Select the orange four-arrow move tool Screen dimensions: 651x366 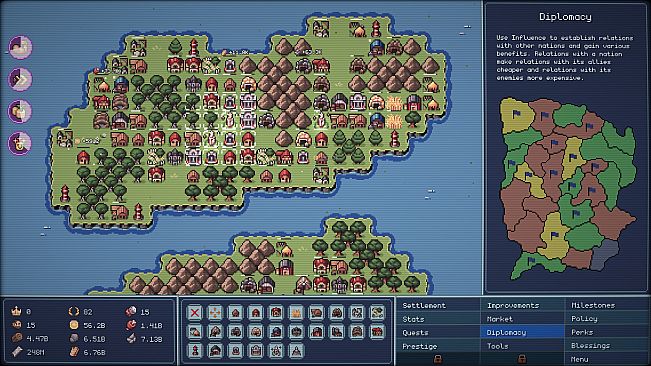click(x=215, y=312)
